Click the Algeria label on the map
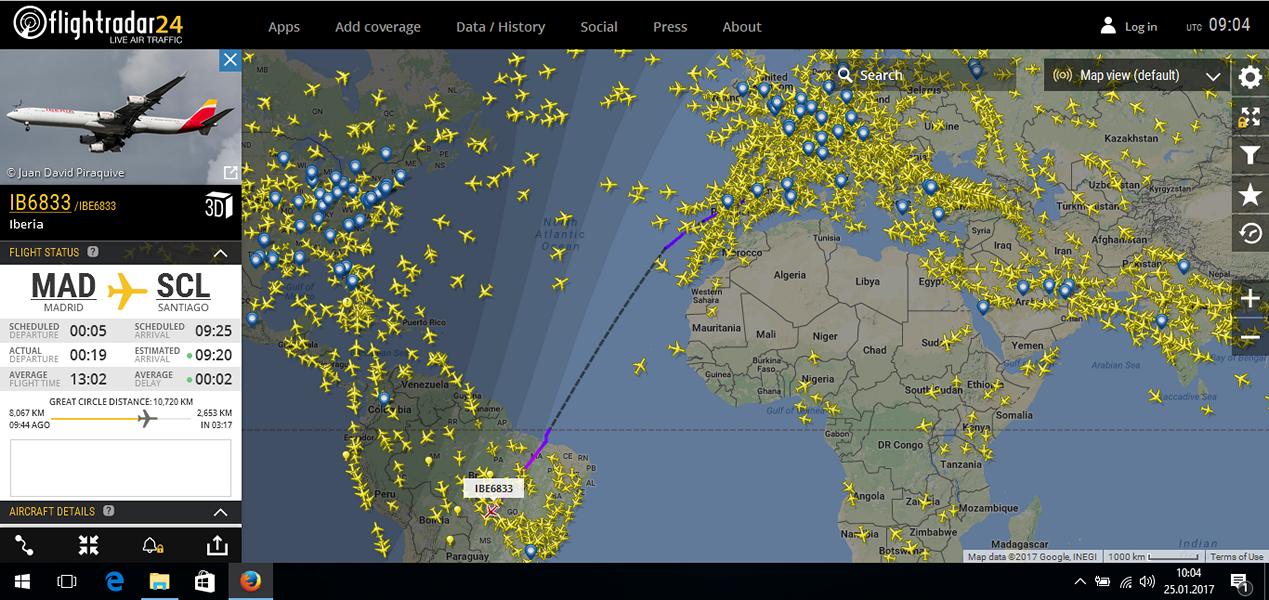 point(789,275)
